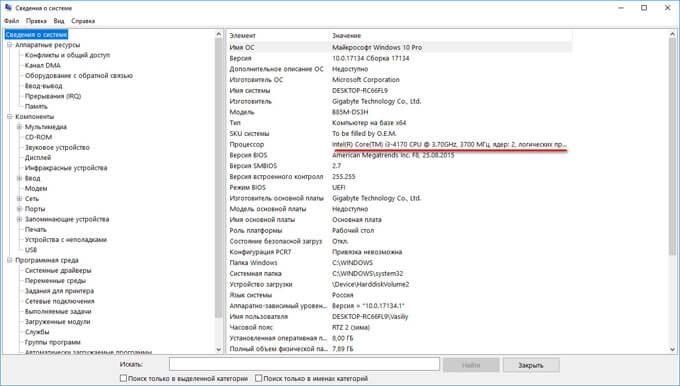Click the Найти button
The height and width of the screenshot is (386, 680).
coord(471,365)
